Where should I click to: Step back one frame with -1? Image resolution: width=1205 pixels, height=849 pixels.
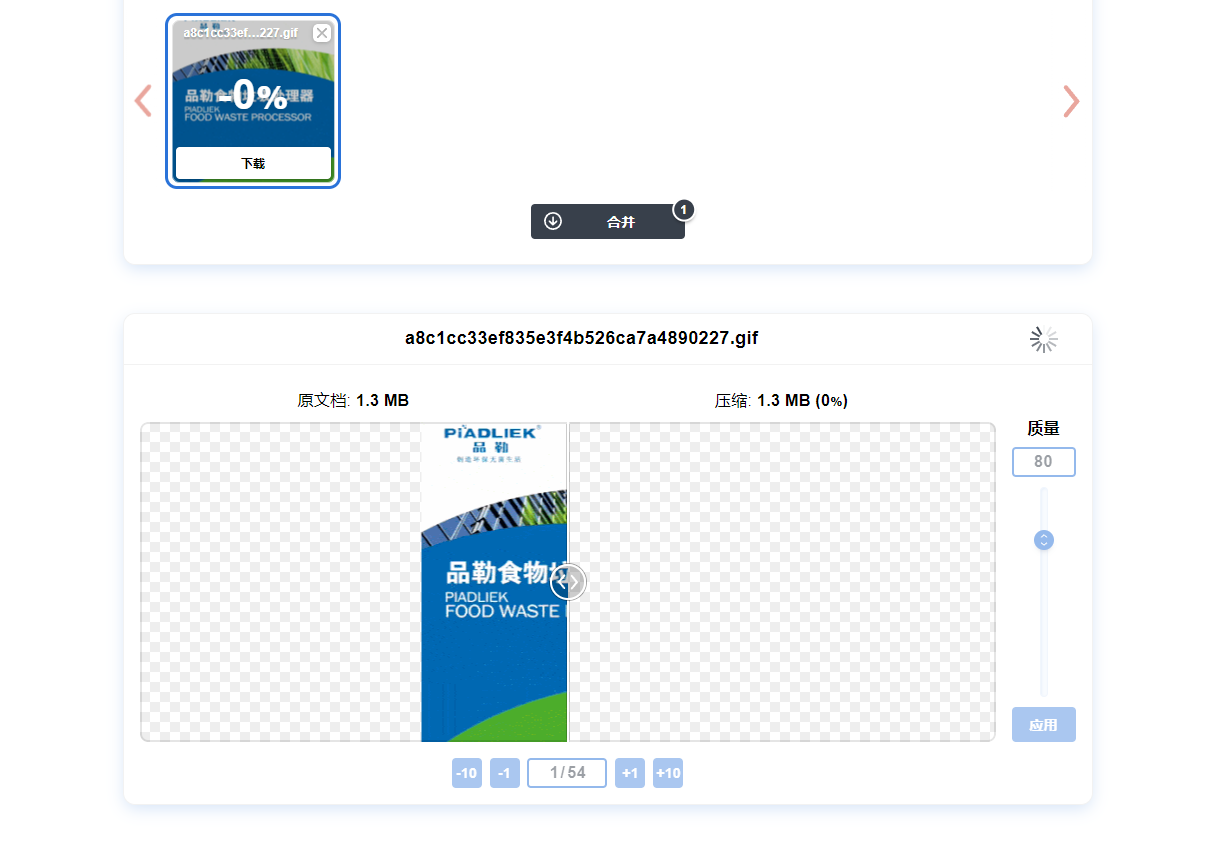504,773
